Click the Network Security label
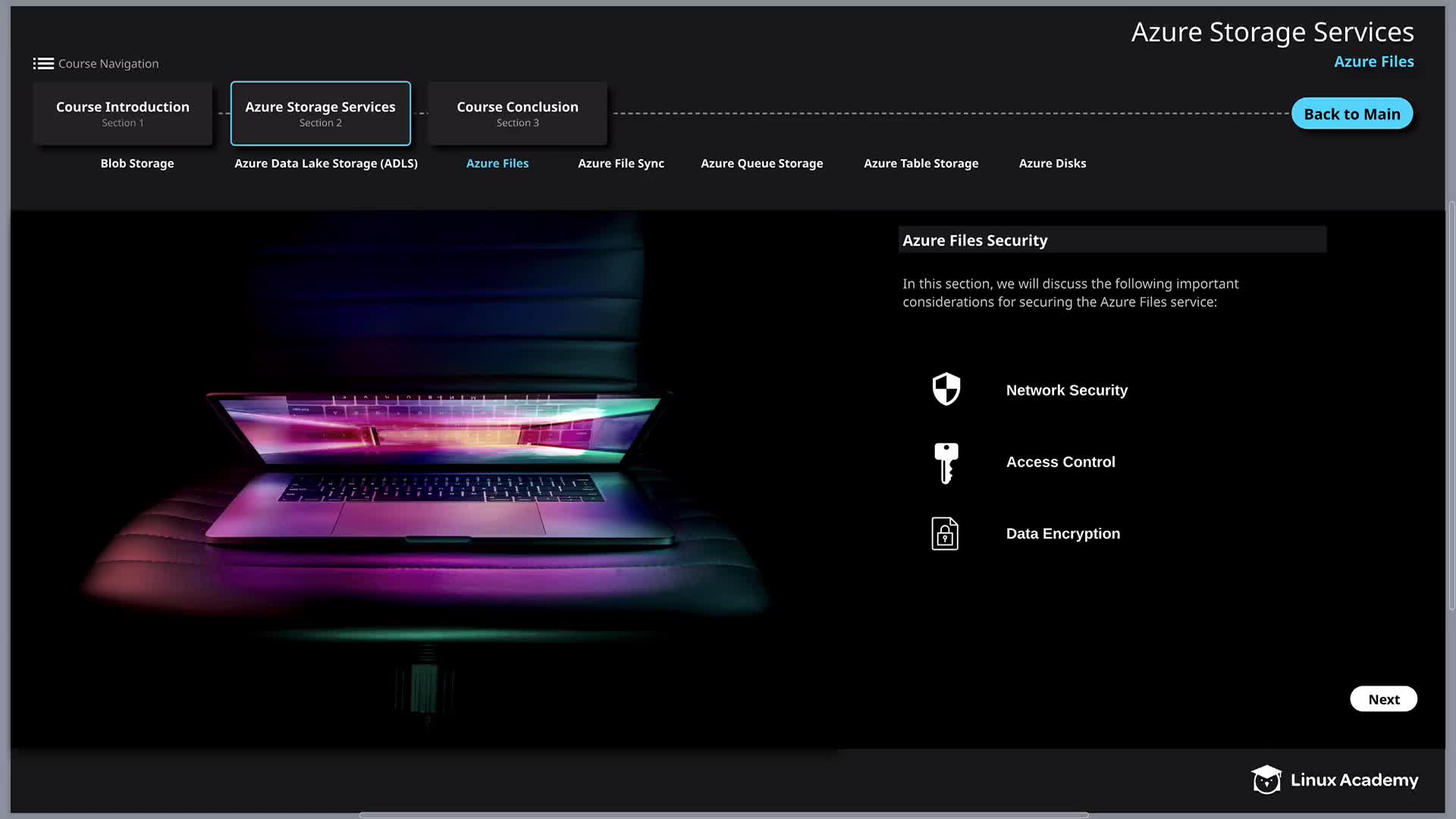The height and width of the screenshot is (819, 1456). [1066, 391]
